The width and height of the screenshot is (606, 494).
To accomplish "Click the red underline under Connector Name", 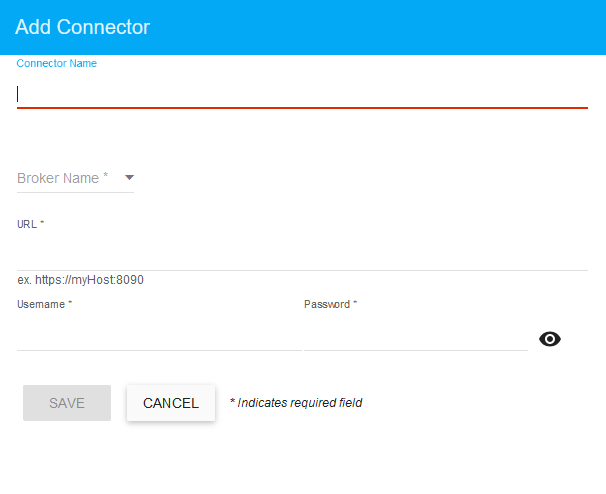I will (x=300, y=107).
